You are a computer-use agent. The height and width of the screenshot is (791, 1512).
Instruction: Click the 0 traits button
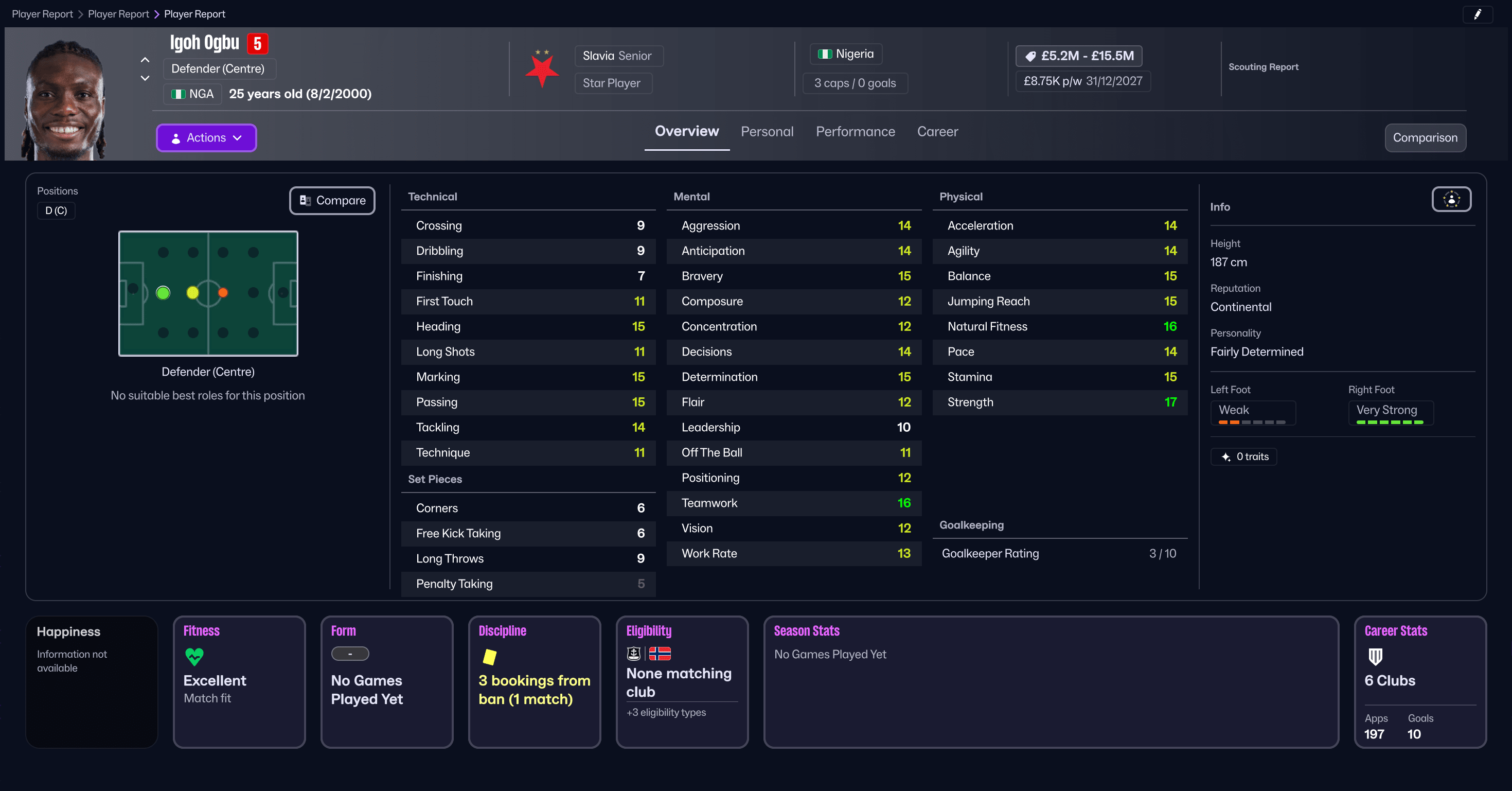1244,456
